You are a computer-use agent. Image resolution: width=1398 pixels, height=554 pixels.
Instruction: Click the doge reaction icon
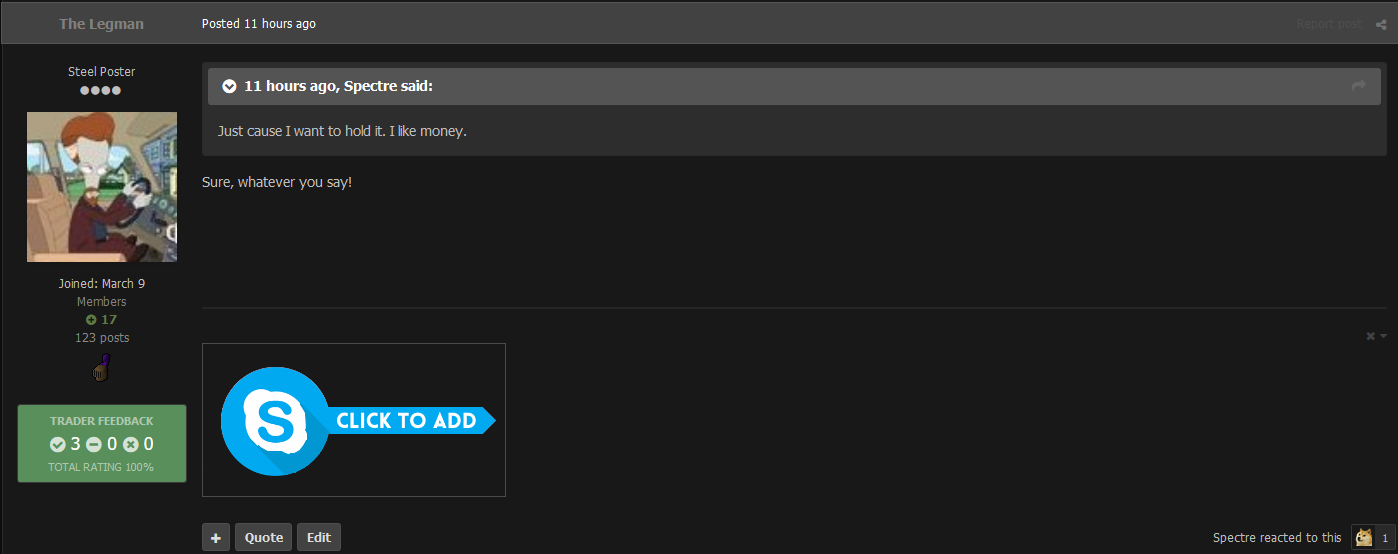(1363, 537)
